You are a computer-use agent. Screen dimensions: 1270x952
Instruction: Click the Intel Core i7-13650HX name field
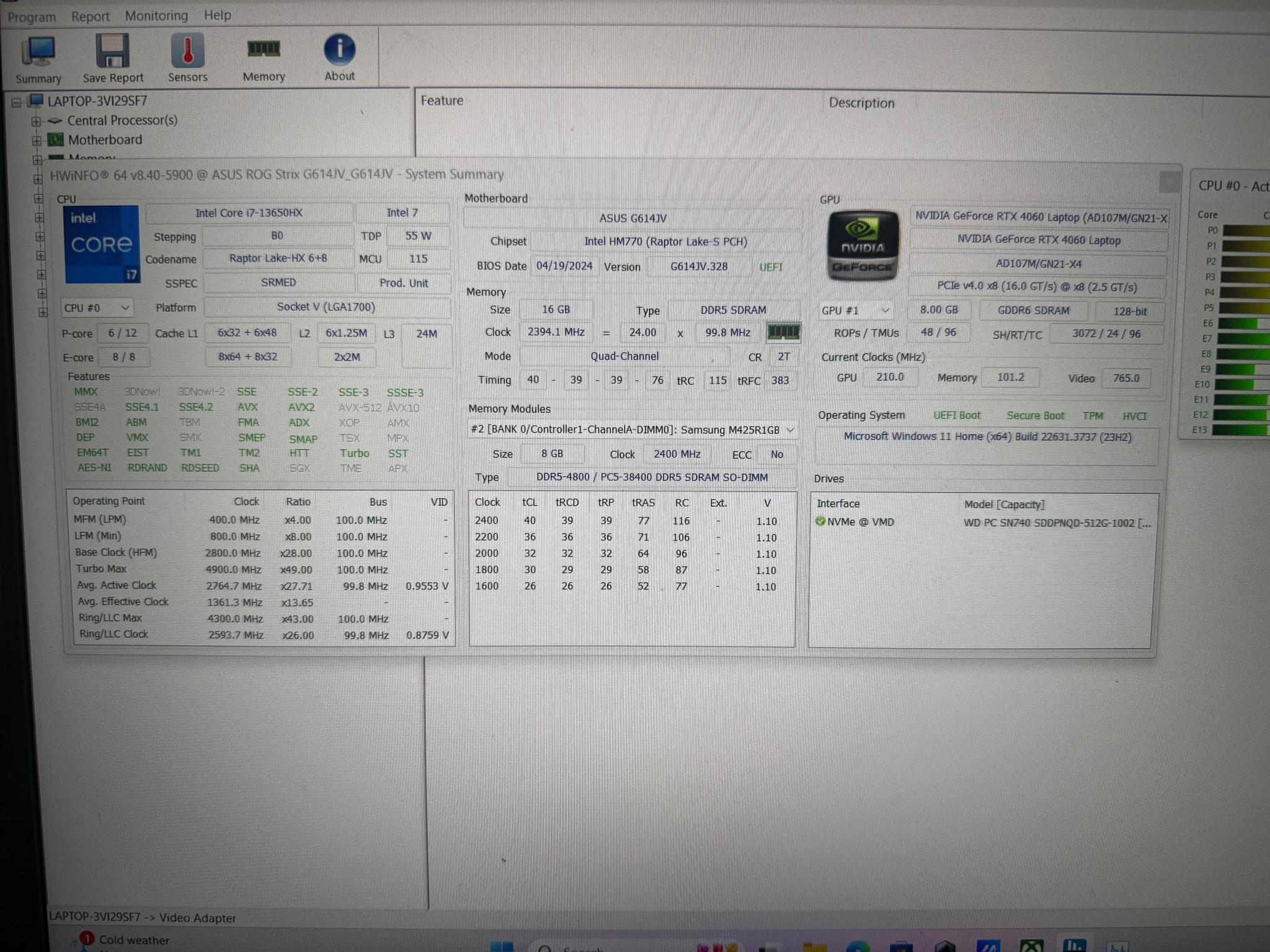click(x=249, y=213)
